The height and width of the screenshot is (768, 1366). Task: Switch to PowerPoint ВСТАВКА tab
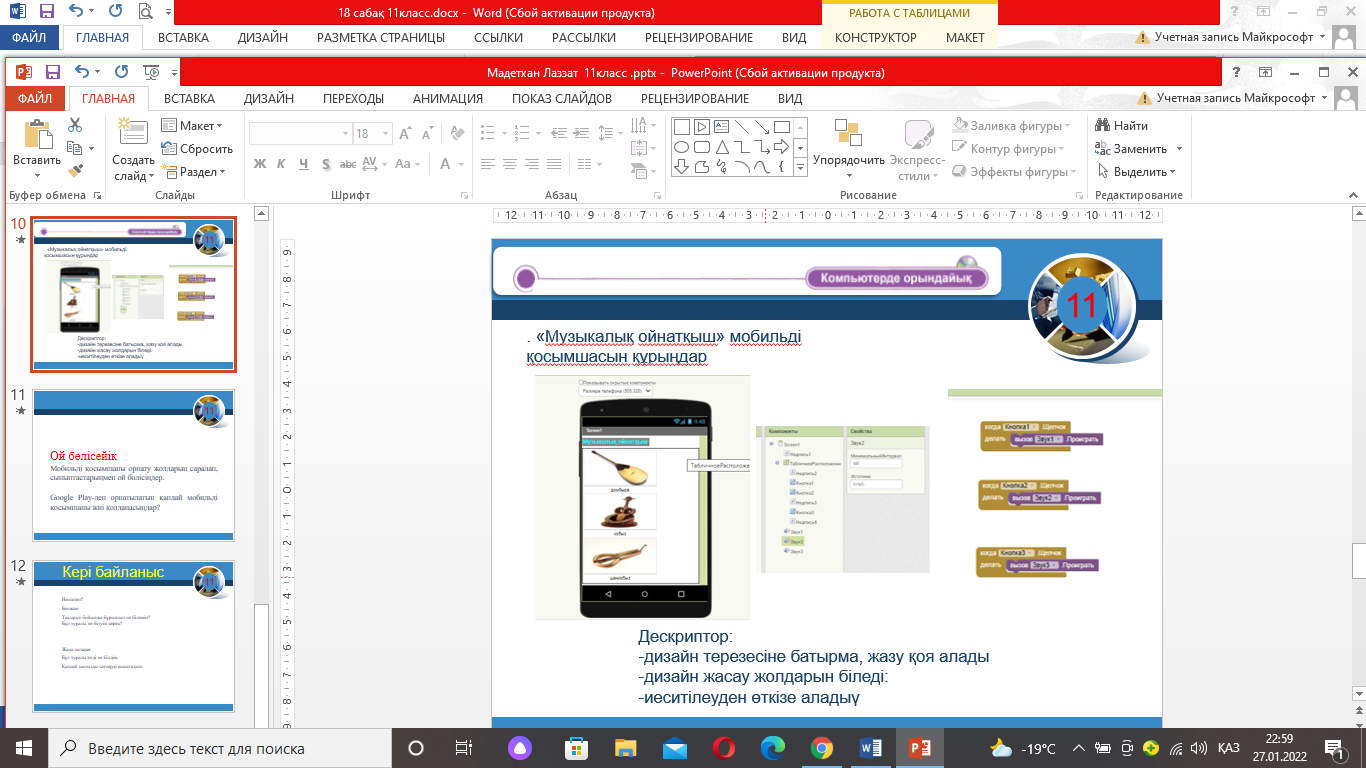click(190, 99)
